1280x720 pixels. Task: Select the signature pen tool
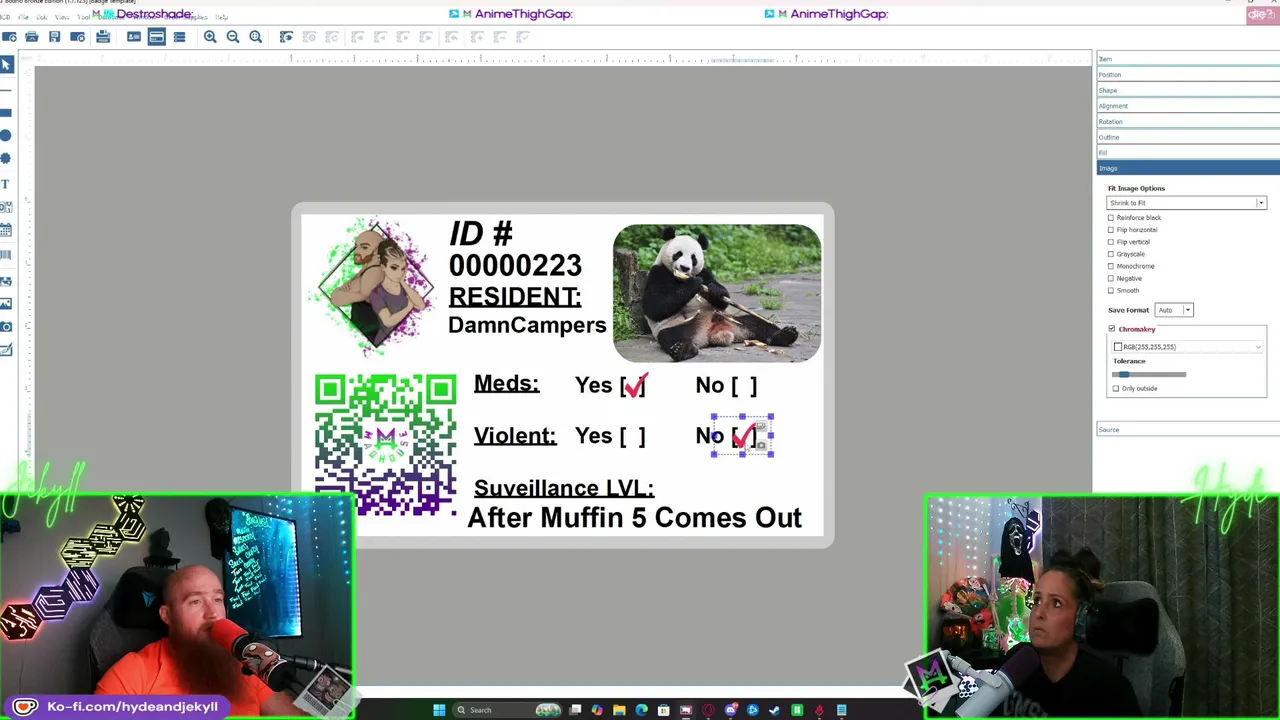6,350
